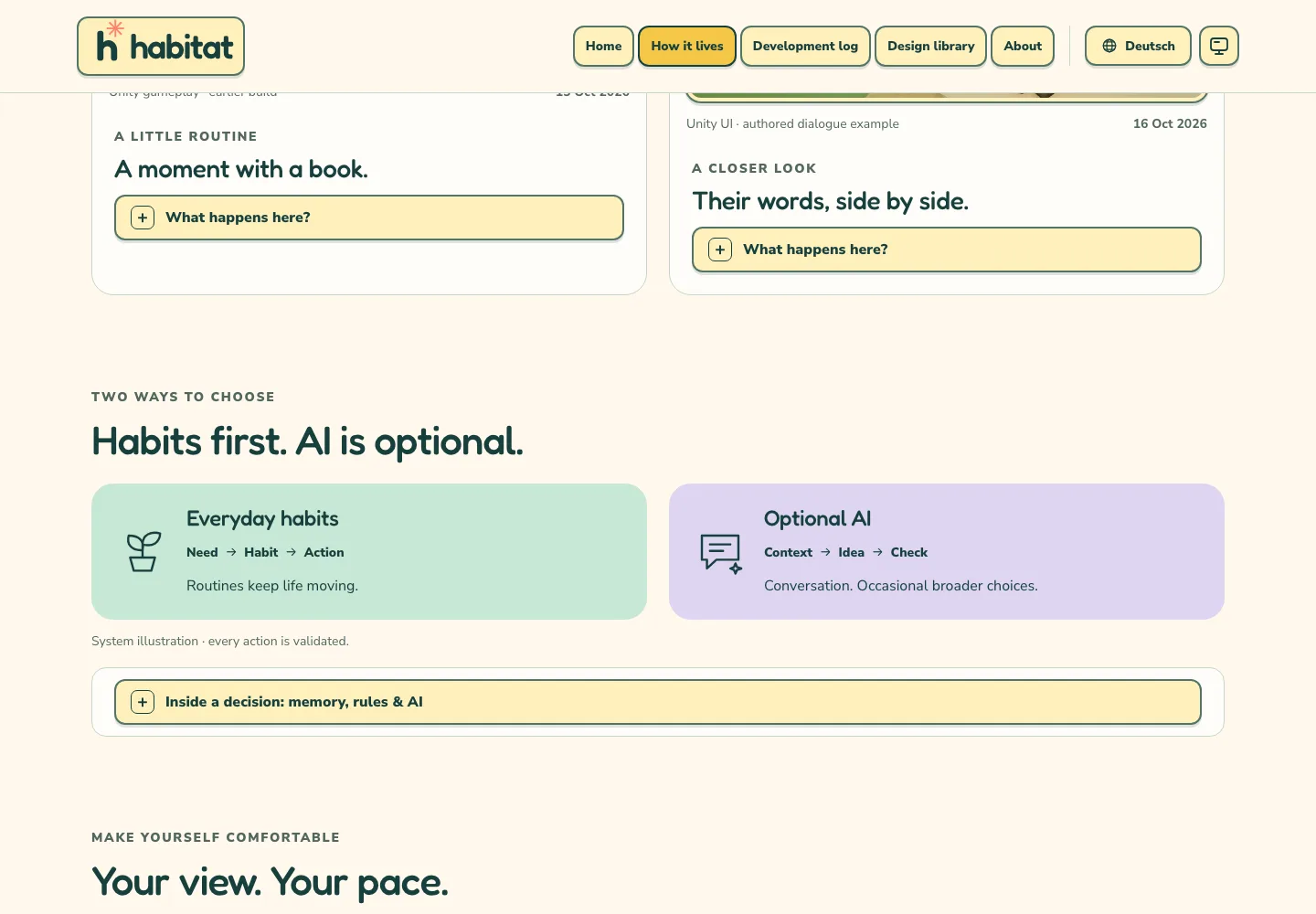
Task: Click the globe icon in Deutsch button
Action: 1109,46
